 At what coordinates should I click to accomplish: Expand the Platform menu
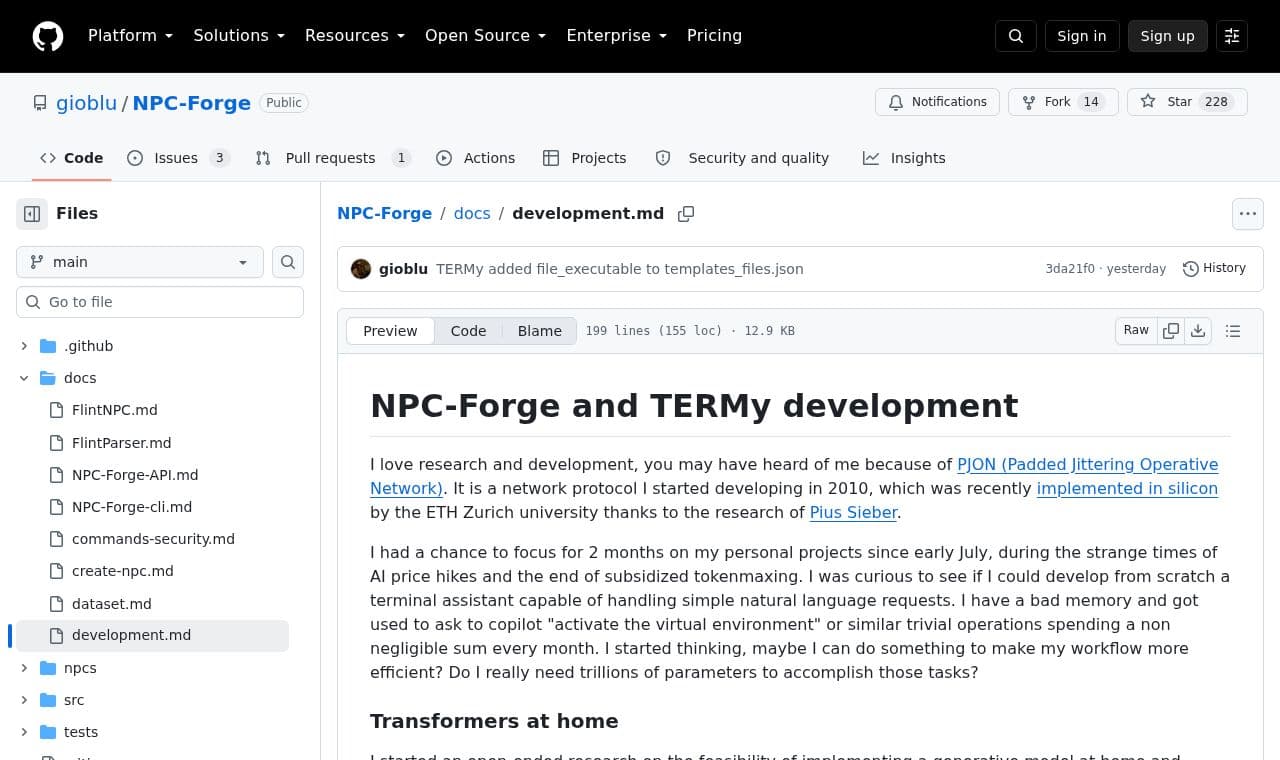tap(130, 36)
